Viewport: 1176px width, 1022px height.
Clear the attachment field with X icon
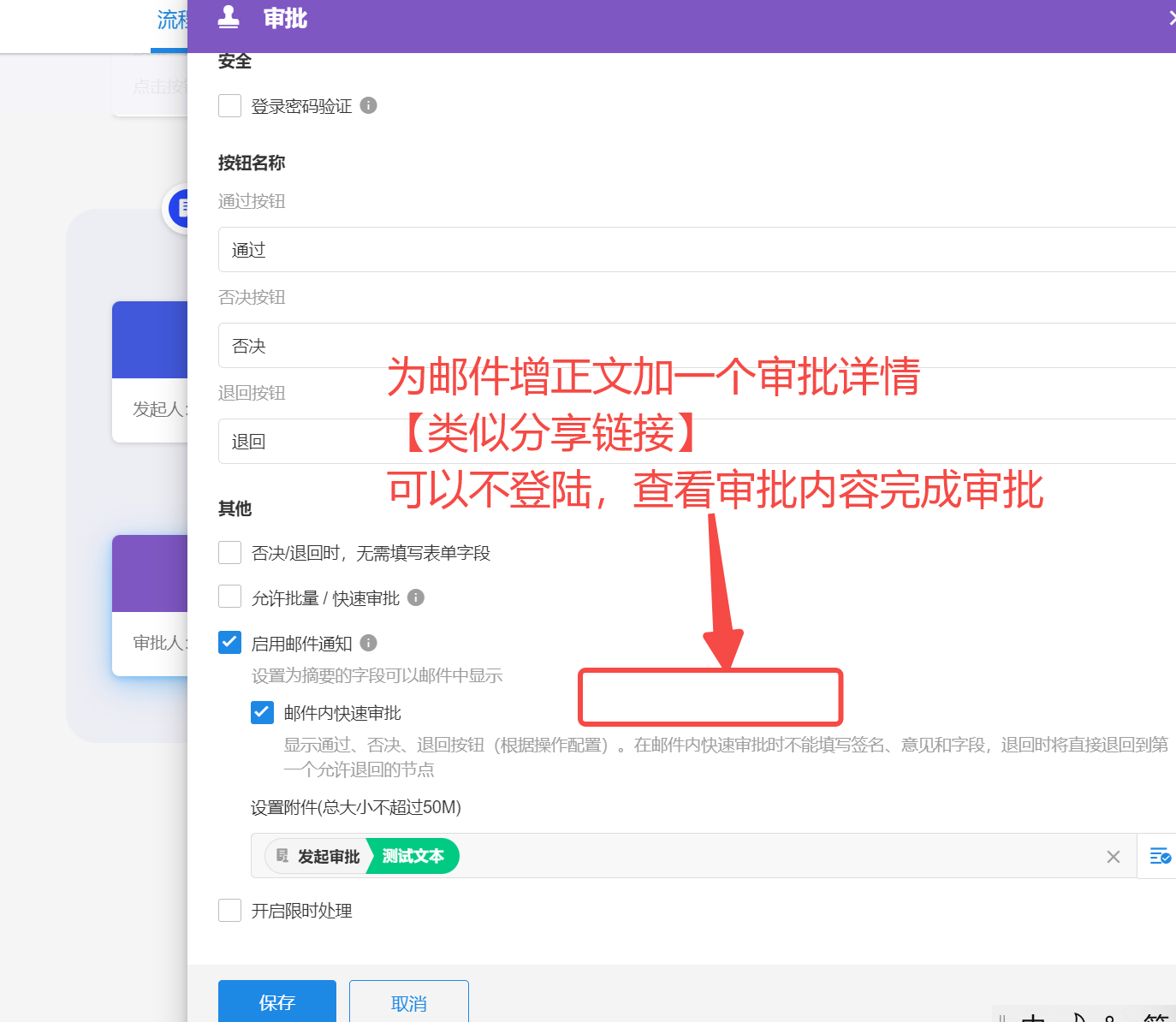pos(1114,857)
